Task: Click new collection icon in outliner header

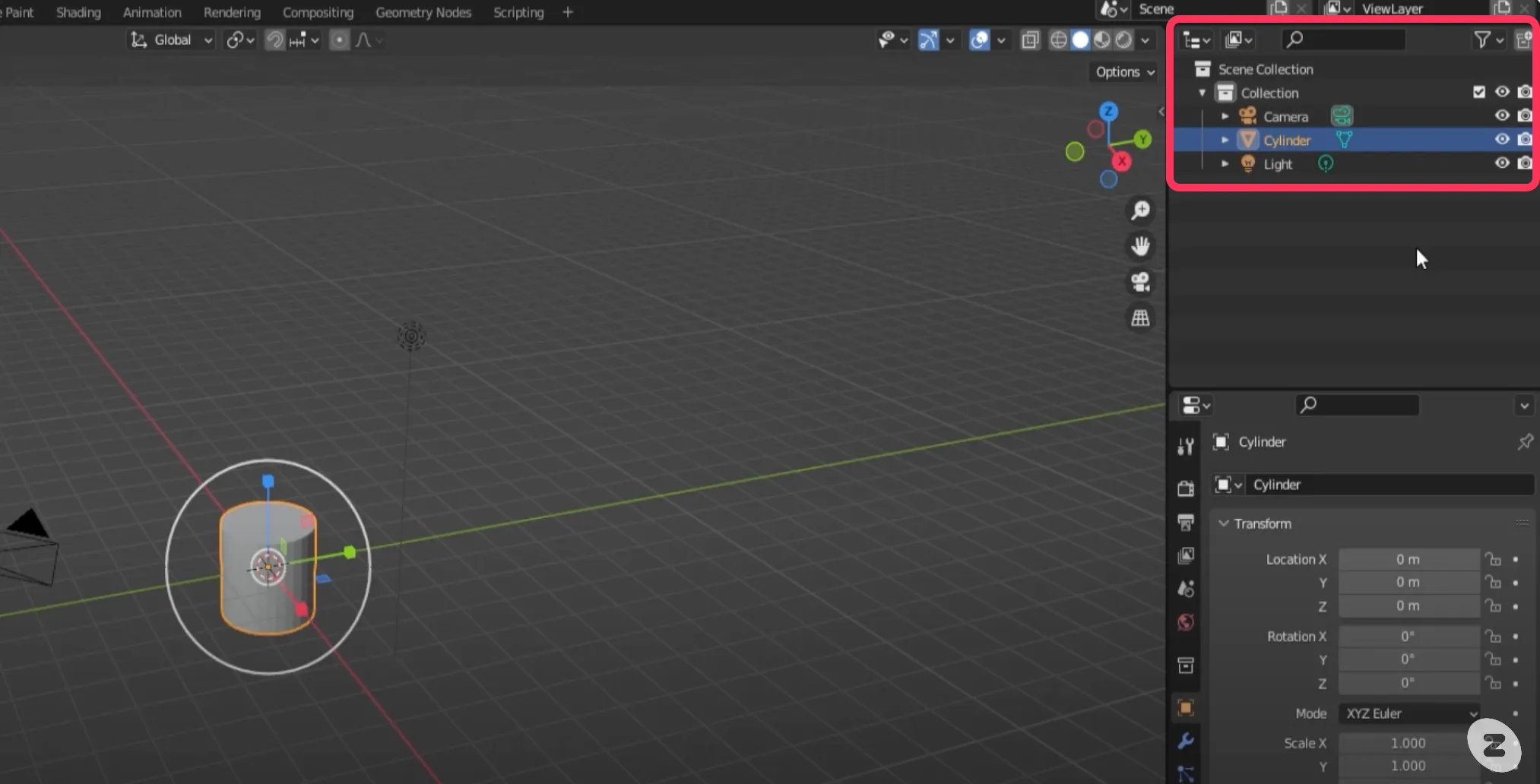Action: pyautogui.click(x=1524, y=40)
